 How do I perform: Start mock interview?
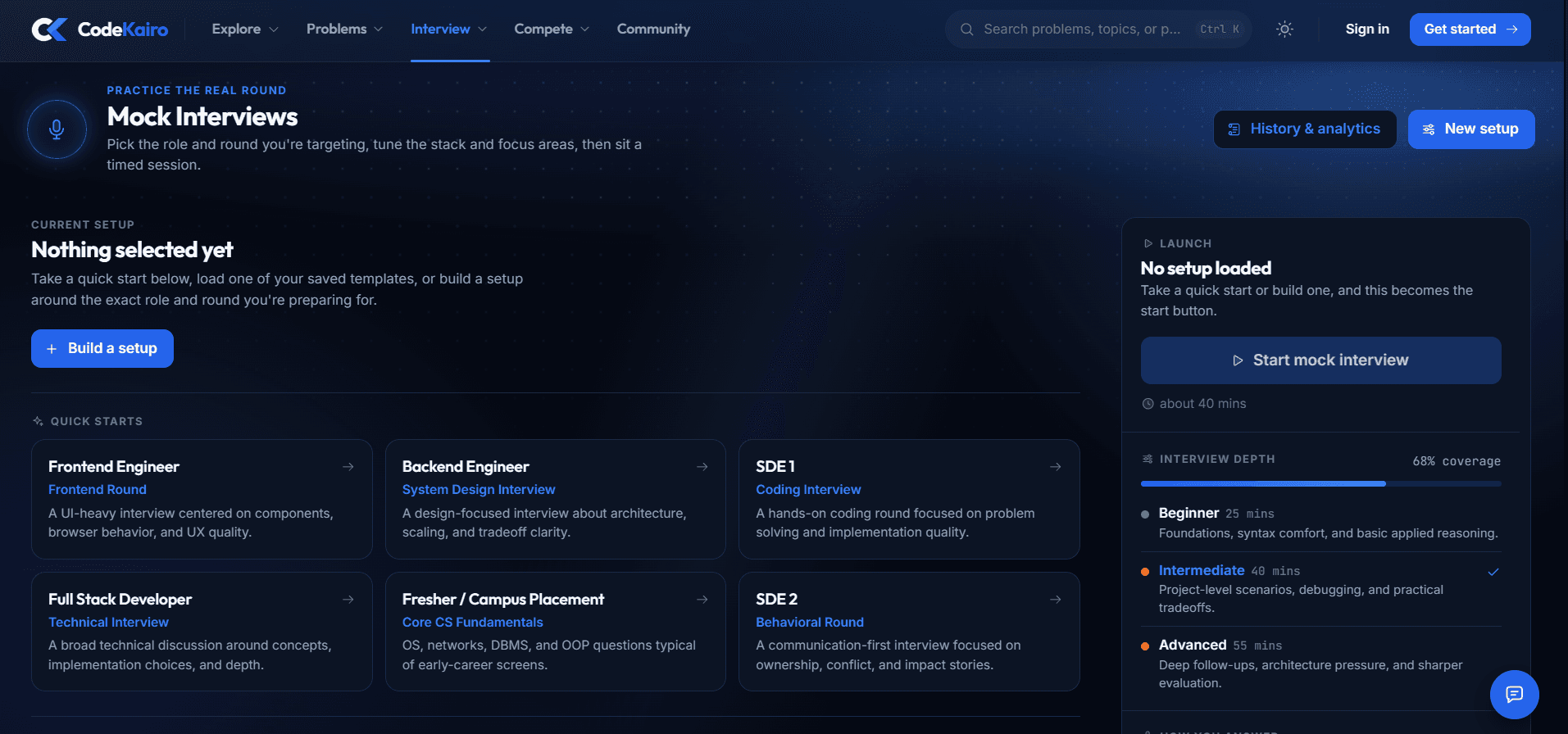pos(1321,360)
